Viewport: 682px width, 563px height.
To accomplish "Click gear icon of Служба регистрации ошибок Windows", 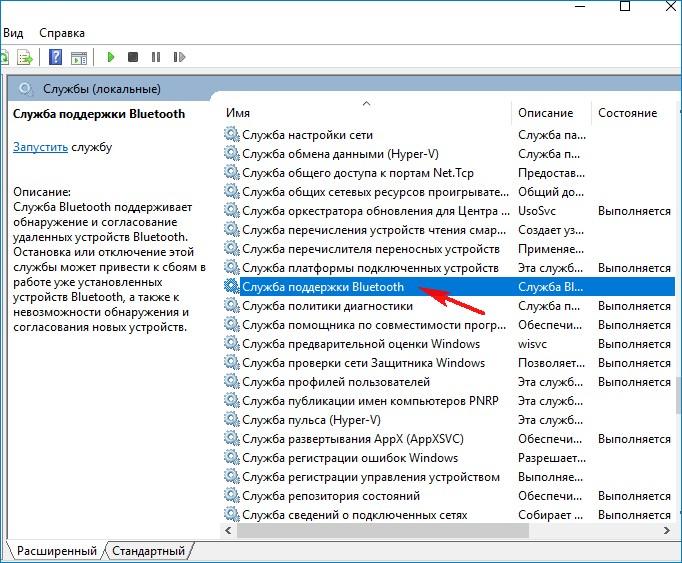I will (231, 458).
